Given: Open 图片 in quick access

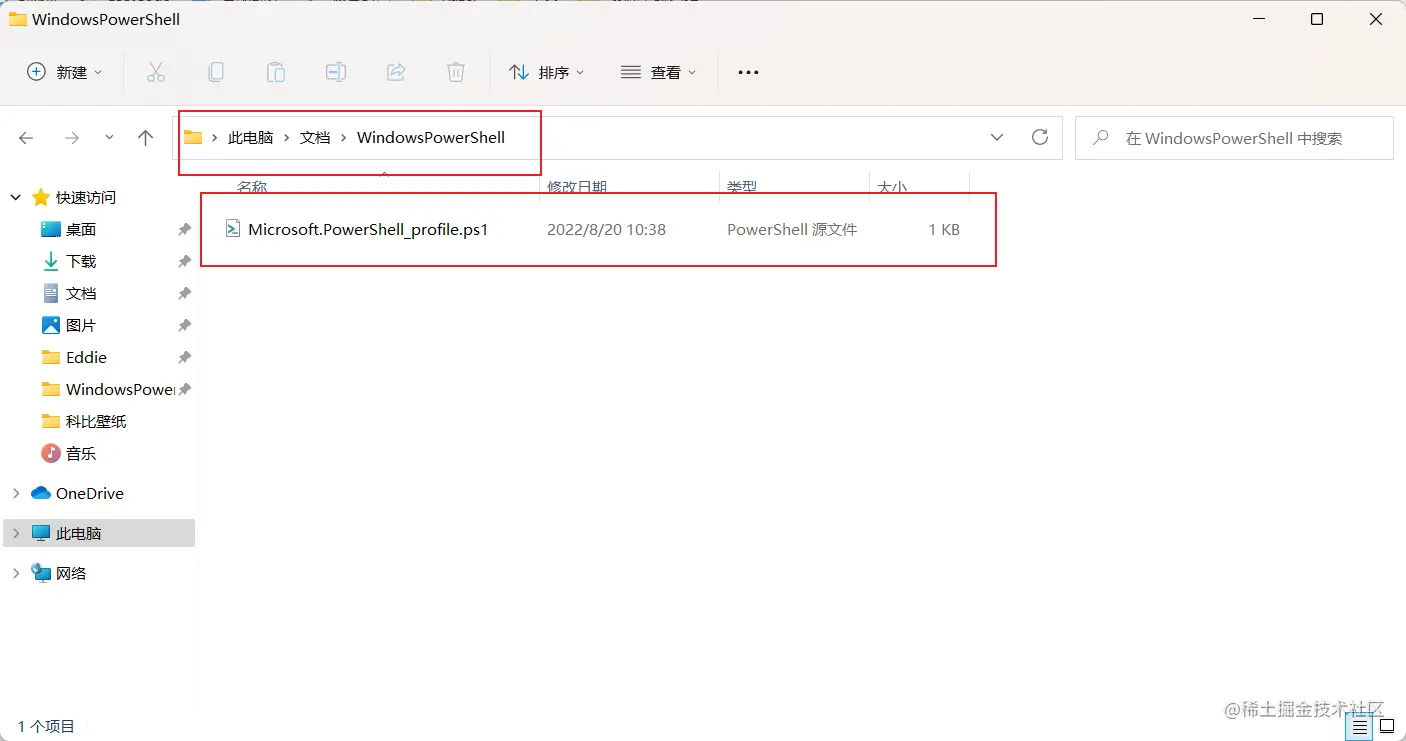Looking at the screenshot, I should coord(81,325).
